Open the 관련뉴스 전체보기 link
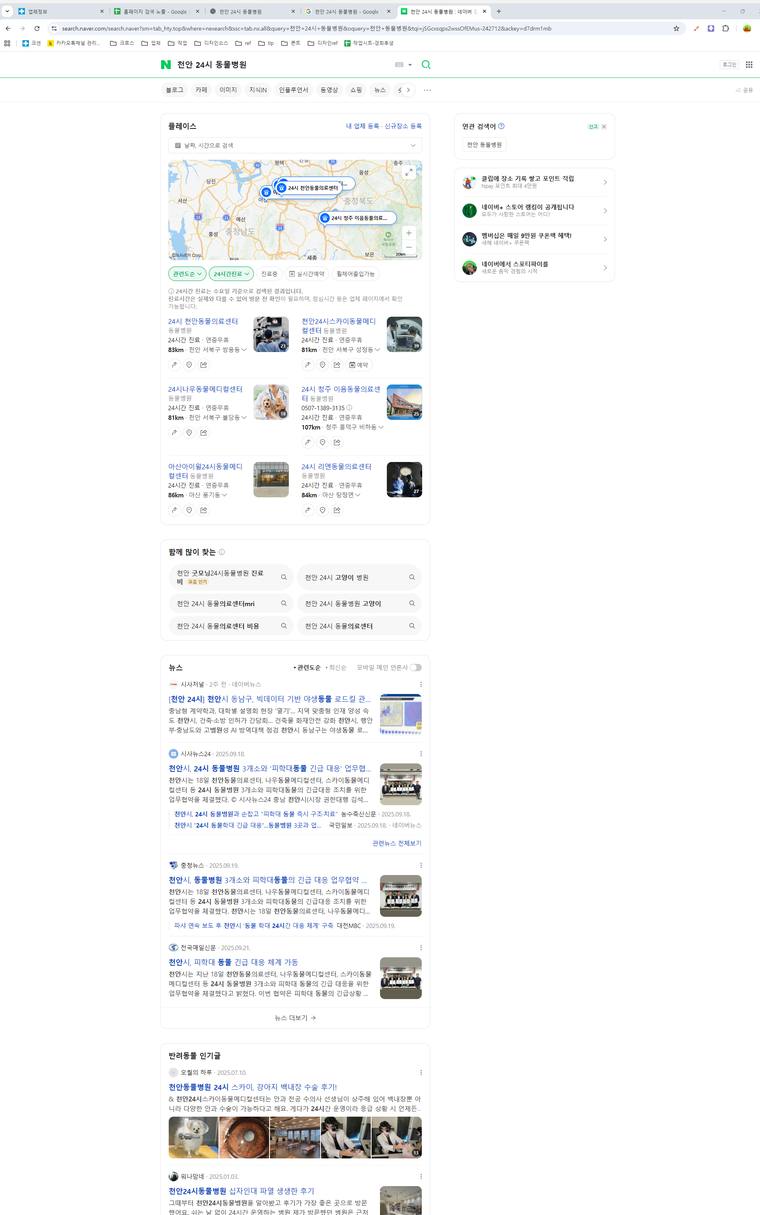 pos(397,843)
